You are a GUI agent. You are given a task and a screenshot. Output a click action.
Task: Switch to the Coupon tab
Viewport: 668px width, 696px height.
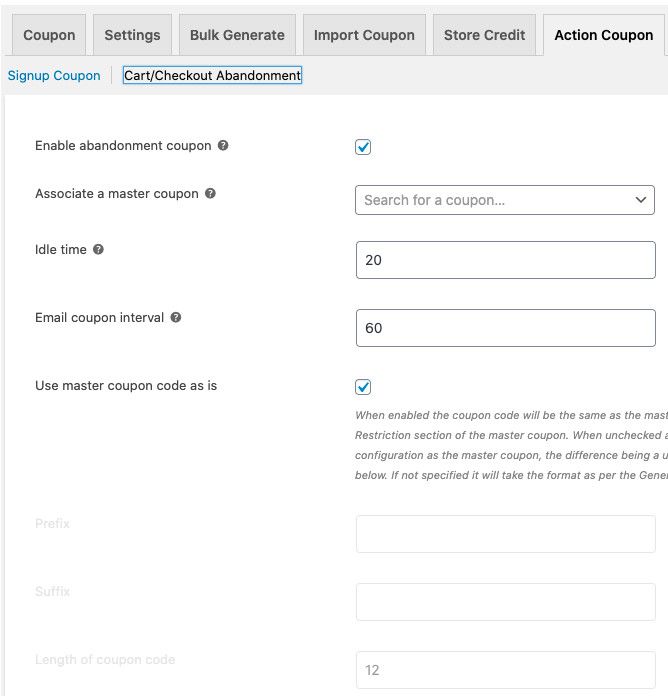coord(49,35)
